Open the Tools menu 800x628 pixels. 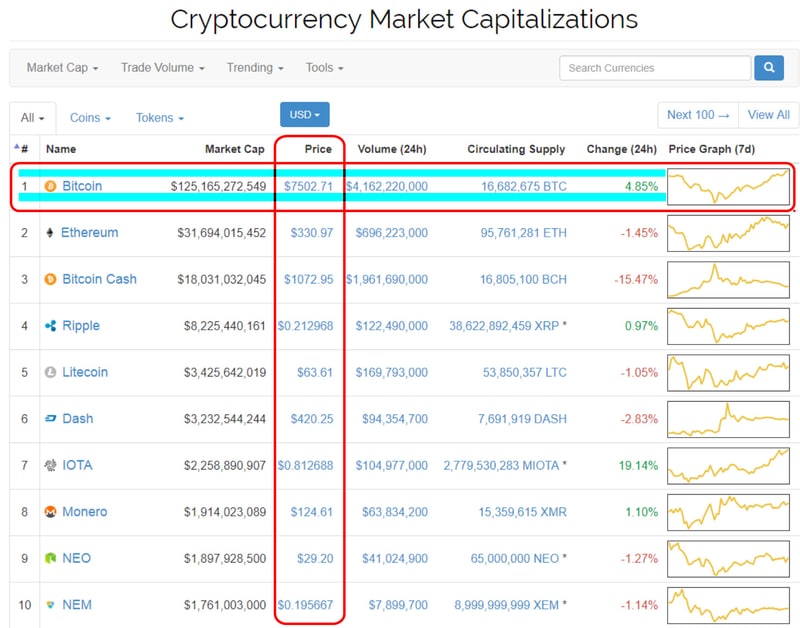click(324, 68)
